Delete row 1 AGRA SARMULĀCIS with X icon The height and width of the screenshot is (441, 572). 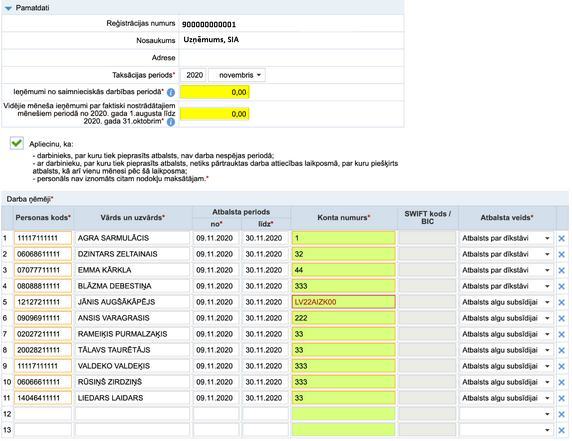pos(561,239)
